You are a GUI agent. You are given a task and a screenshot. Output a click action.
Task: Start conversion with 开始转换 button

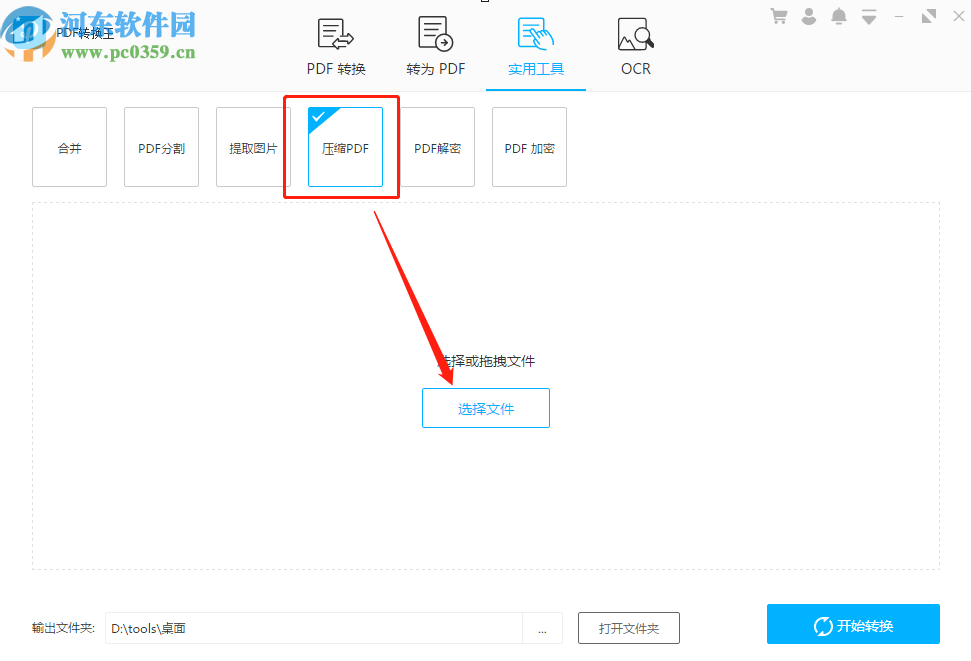pos(853,624)
